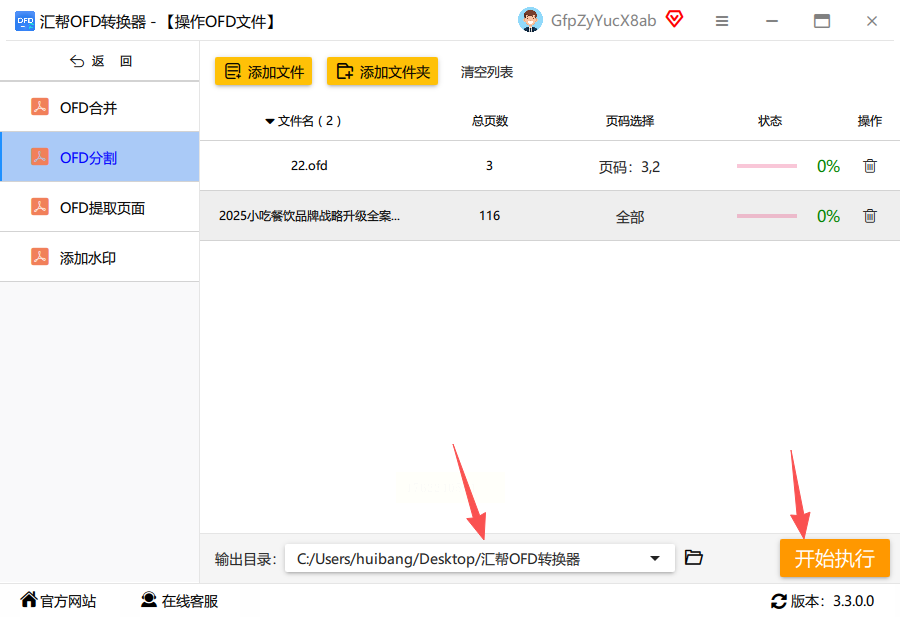
Task: Switch to the OFD合并 tab
Action: [100, 107]
